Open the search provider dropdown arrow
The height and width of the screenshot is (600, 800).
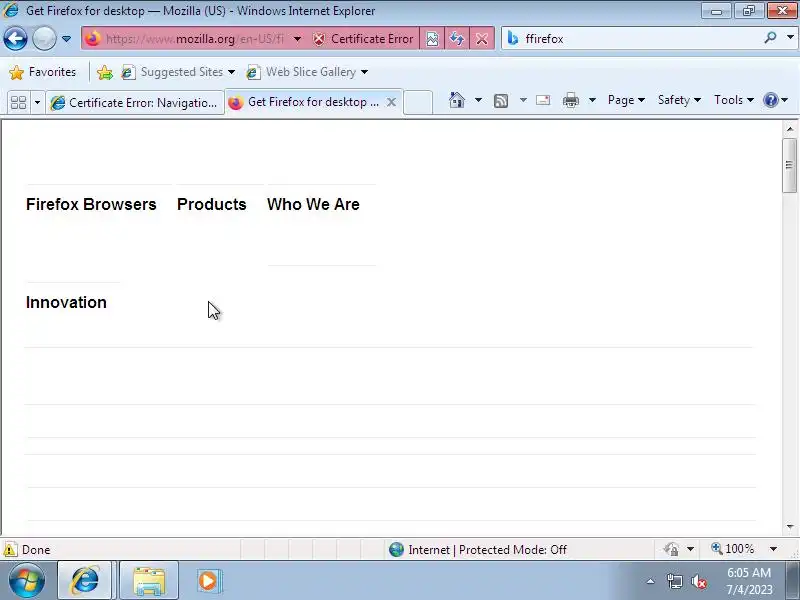(790, 38)
